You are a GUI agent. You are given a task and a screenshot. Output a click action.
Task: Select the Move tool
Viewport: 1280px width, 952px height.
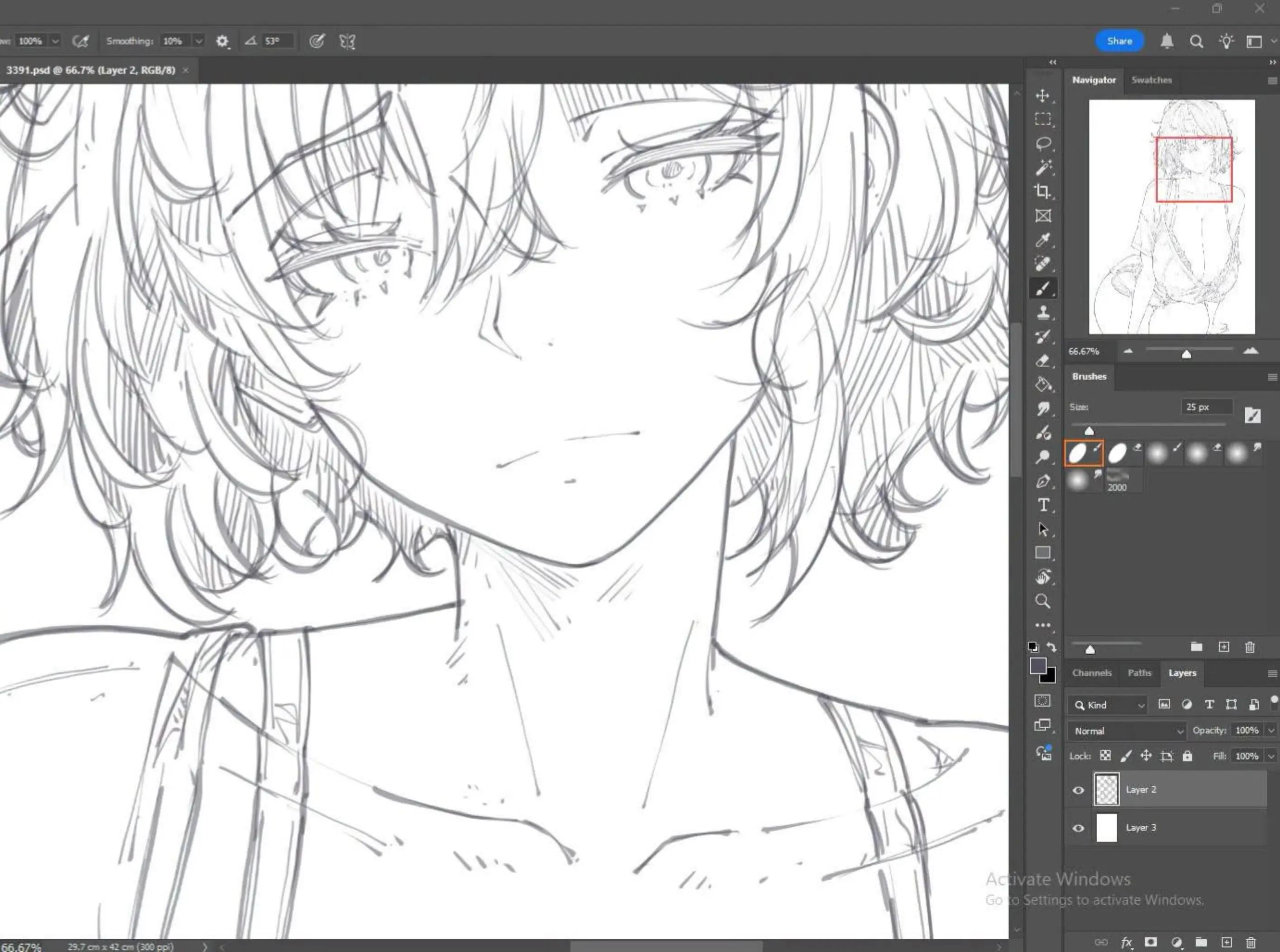click(x=1042, y=95)
